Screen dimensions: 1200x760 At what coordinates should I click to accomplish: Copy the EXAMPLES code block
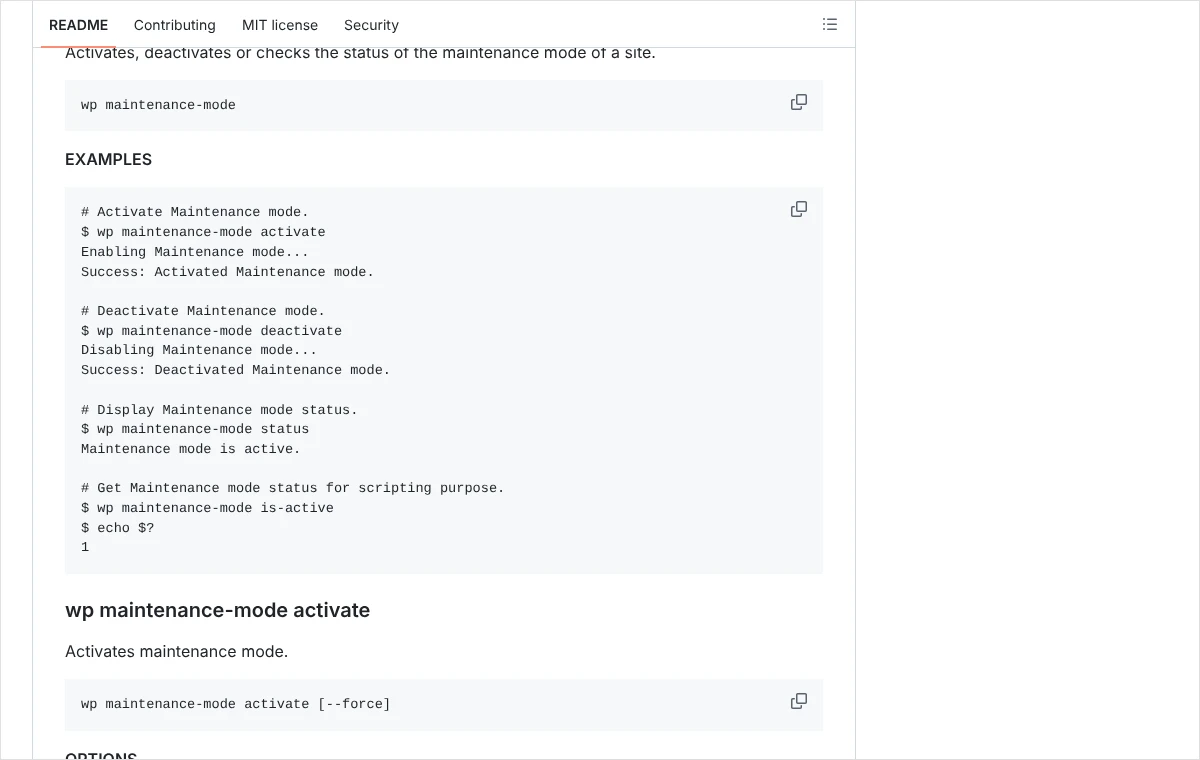tap(799, 209)
